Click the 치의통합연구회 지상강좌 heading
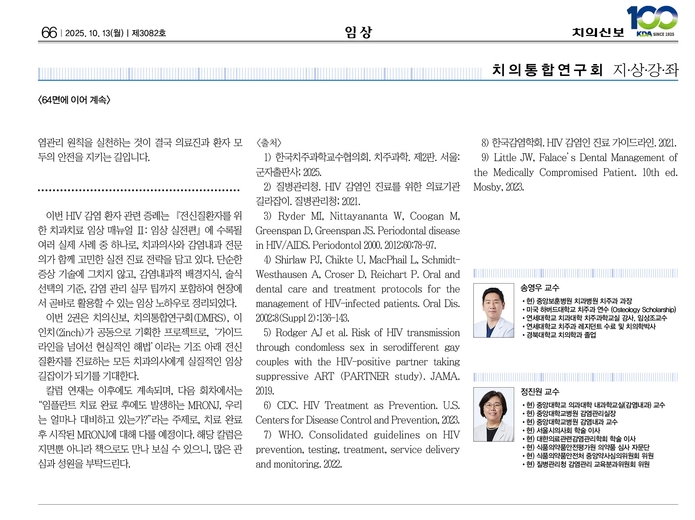695x520 pixels. (584, 71)
